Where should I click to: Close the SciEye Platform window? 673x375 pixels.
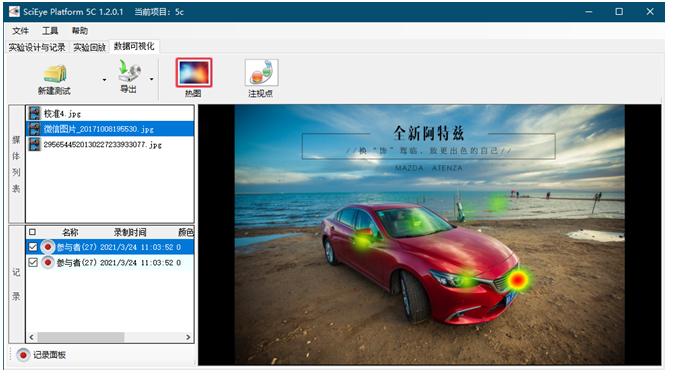[x=650, y=12]
